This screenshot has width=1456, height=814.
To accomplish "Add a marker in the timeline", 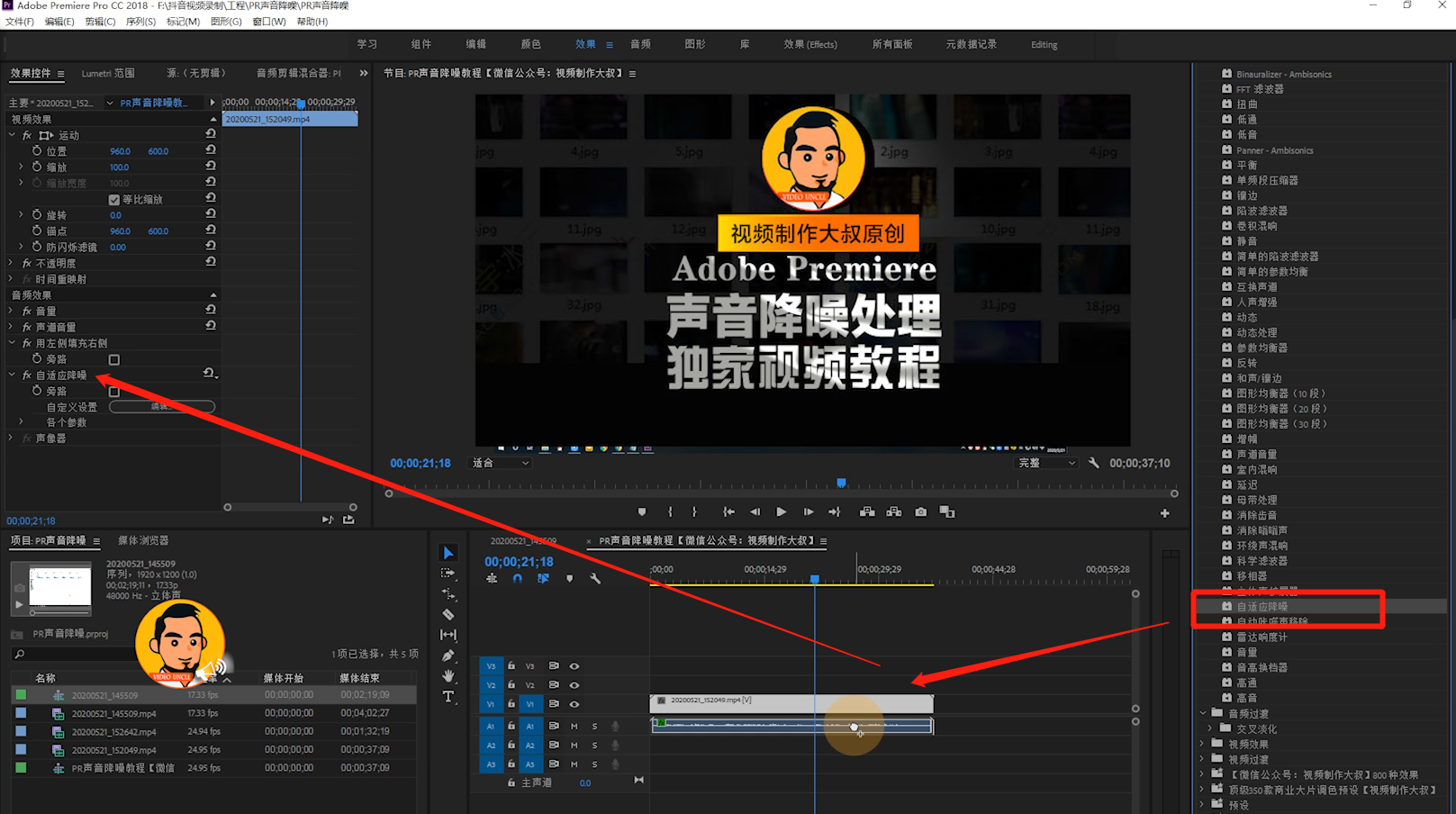I will (569, 579).
